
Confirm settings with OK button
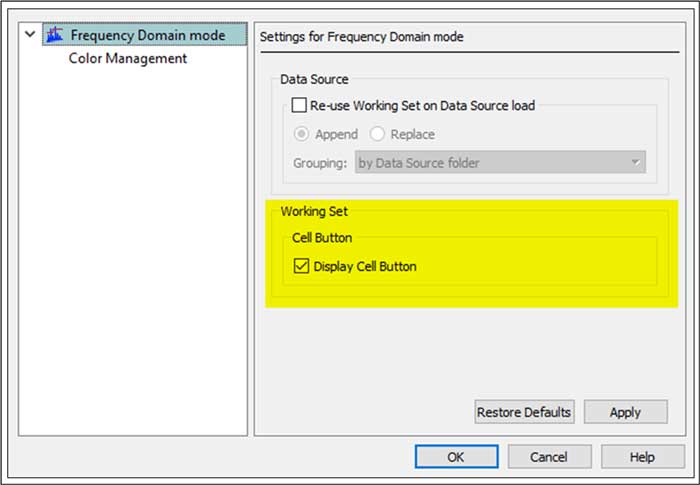[456, 456]
